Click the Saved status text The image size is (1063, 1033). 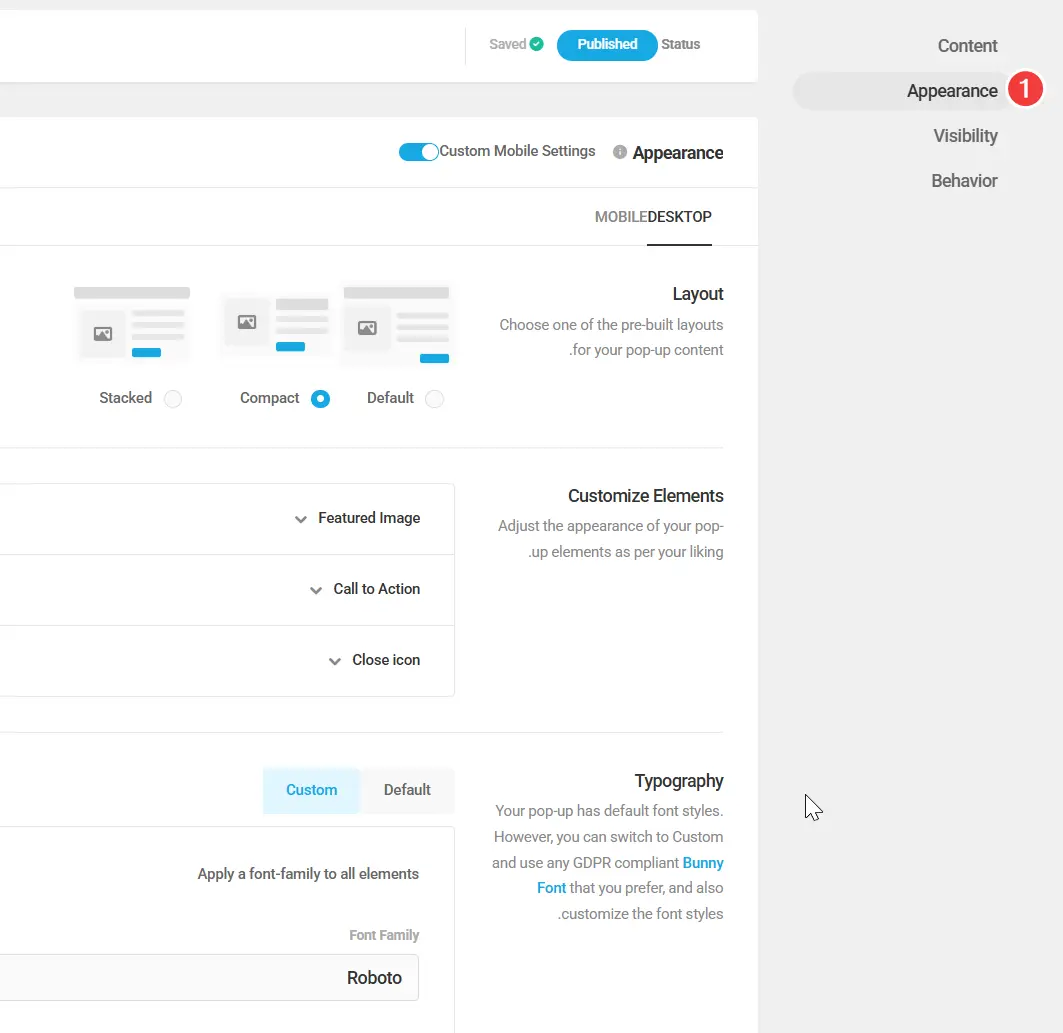[508, 44]
